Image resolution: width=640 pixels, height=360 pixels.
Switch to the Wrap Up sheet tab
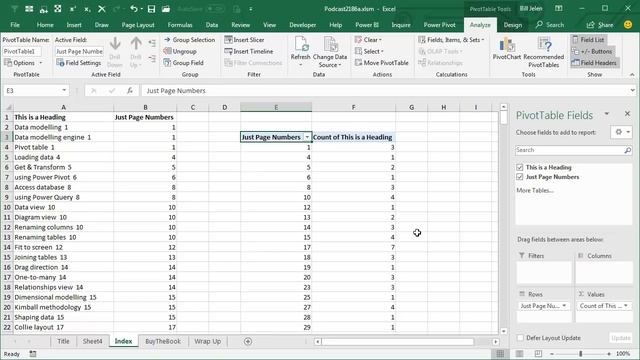pos(207,341)
